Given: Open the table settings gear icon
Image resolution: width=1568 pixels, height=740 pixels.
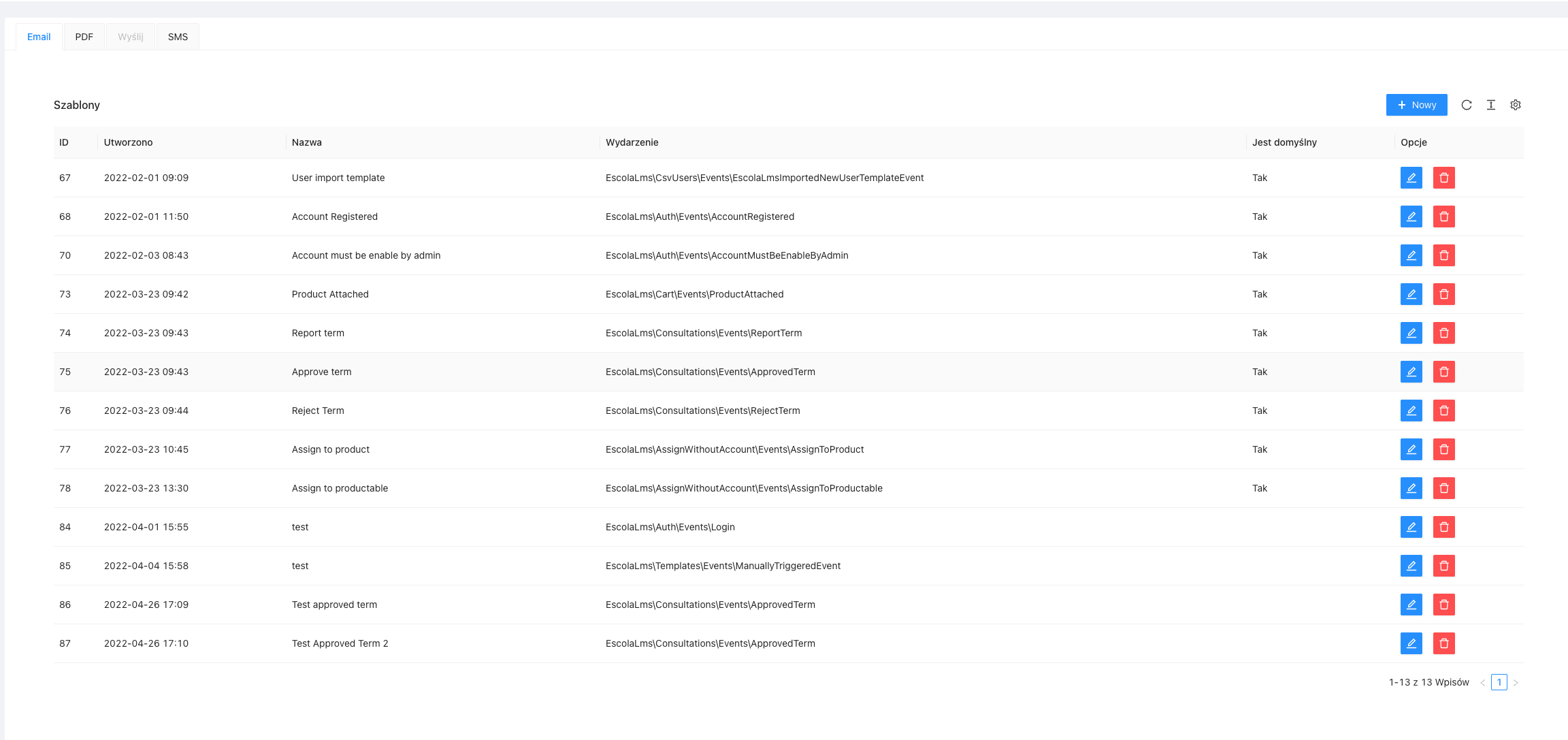Looking at the screenshot, I should tap(1516, 105).
